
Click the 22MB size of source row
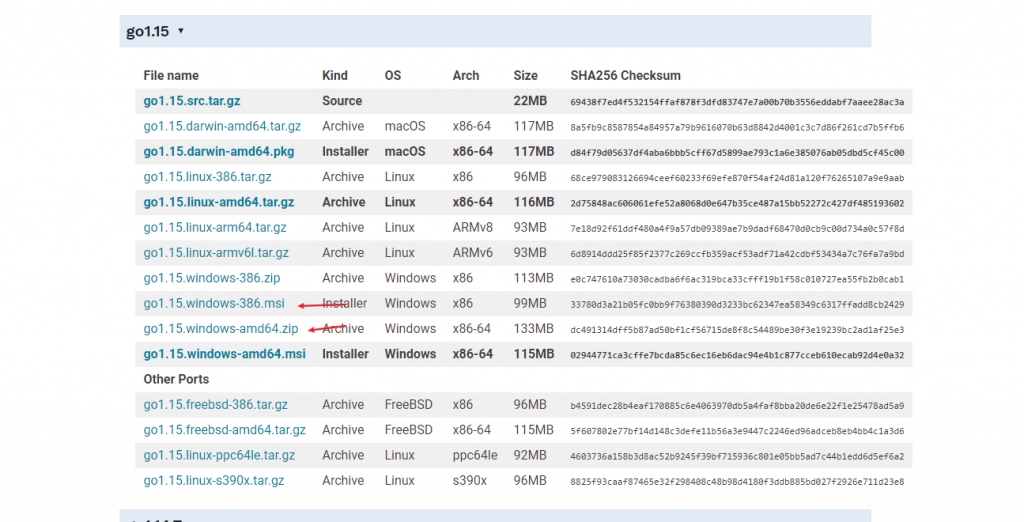click(530, 101)
